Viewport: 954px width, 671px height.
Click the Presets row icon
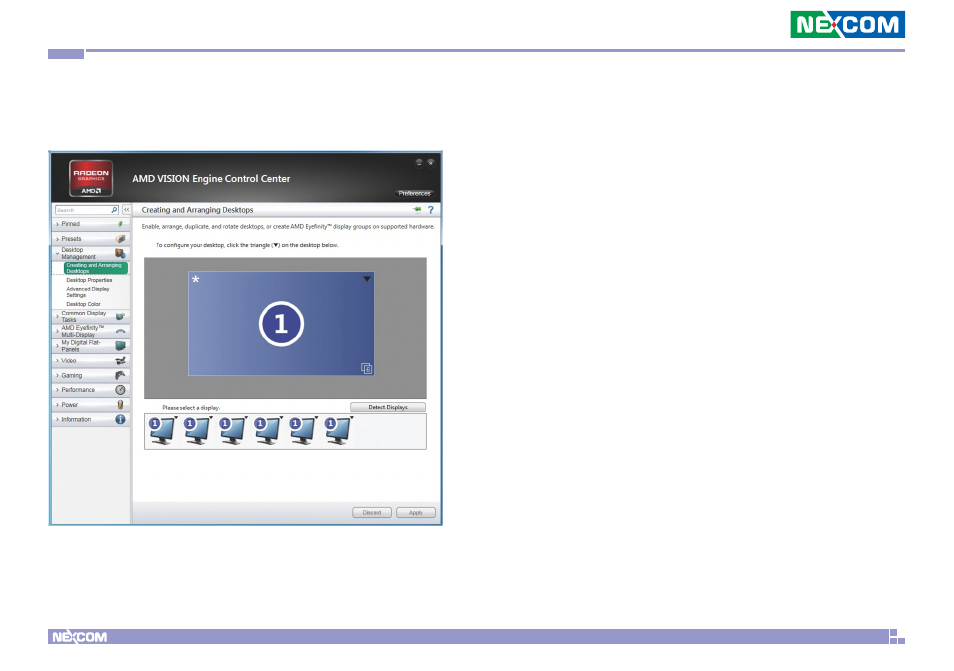click(x=120, y=238)
